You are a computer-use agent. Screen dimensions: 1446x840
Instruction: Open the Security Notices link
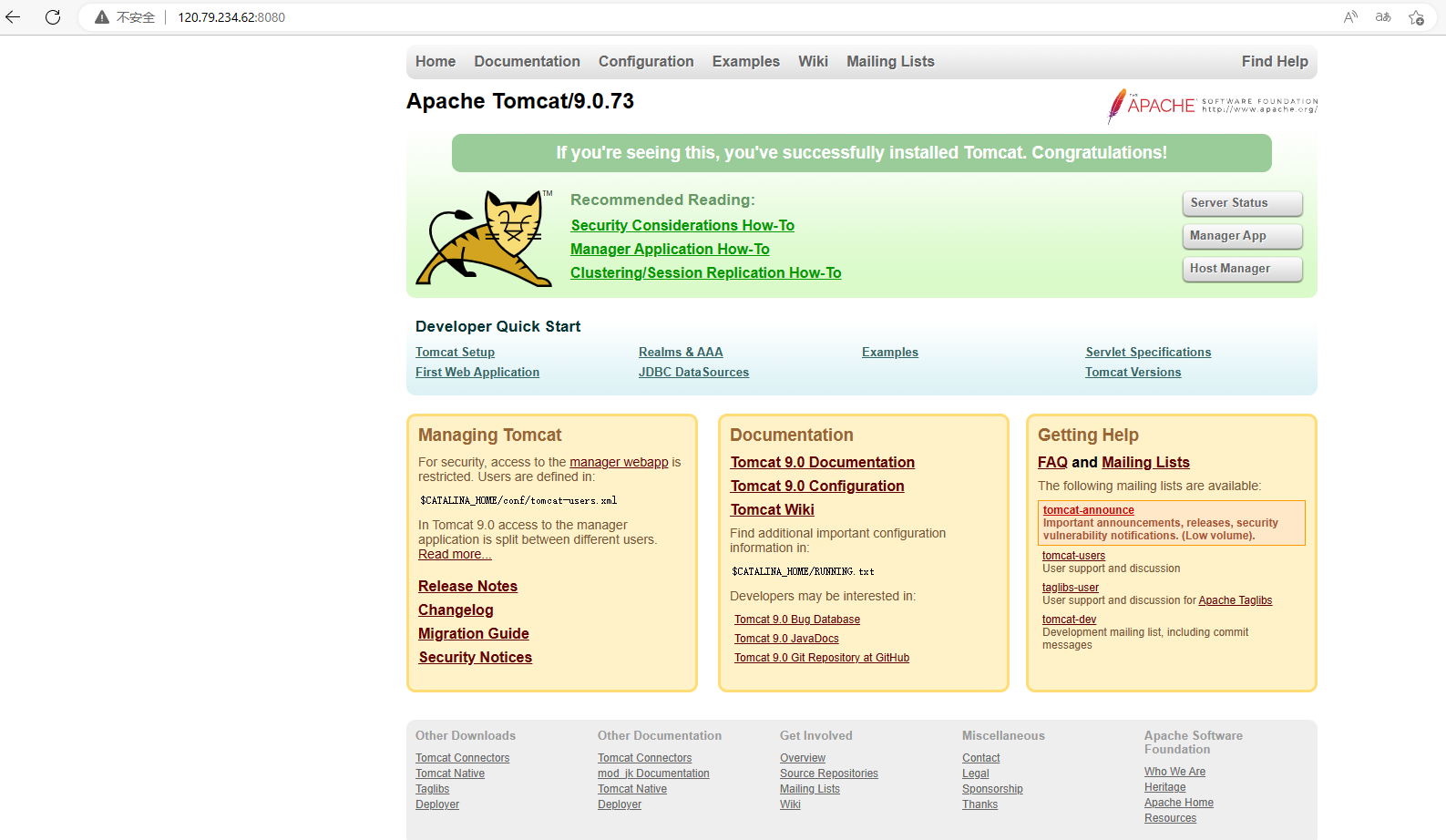(x=475, y=657)
